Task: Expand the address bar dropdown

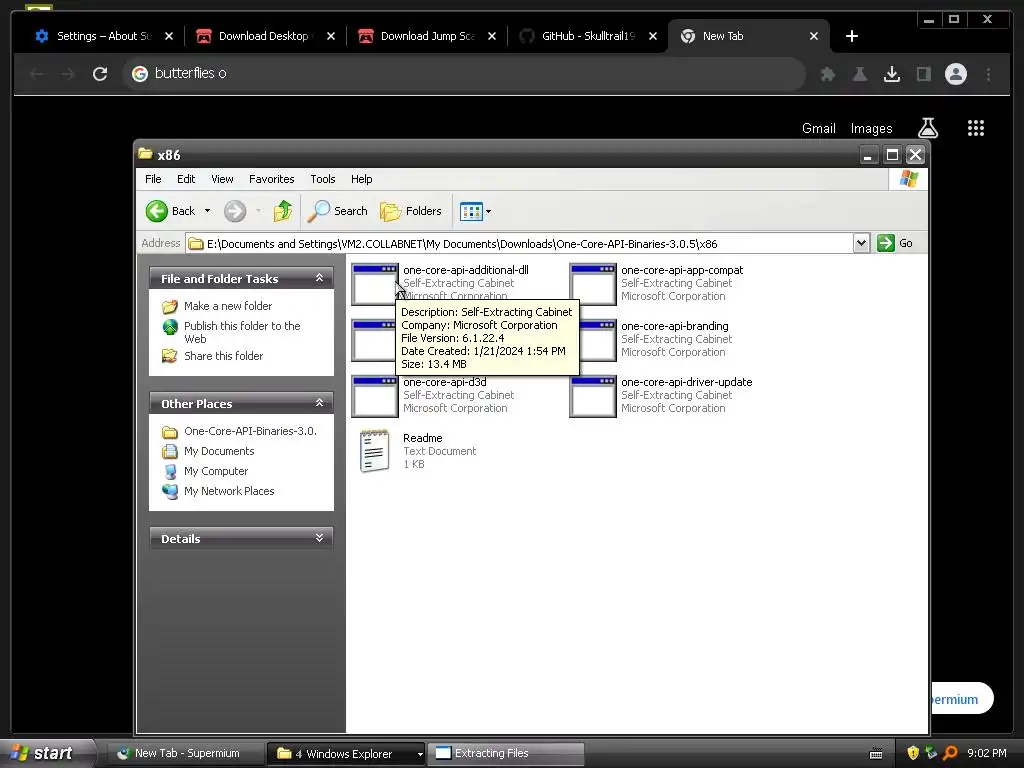Action: (861, 243)
